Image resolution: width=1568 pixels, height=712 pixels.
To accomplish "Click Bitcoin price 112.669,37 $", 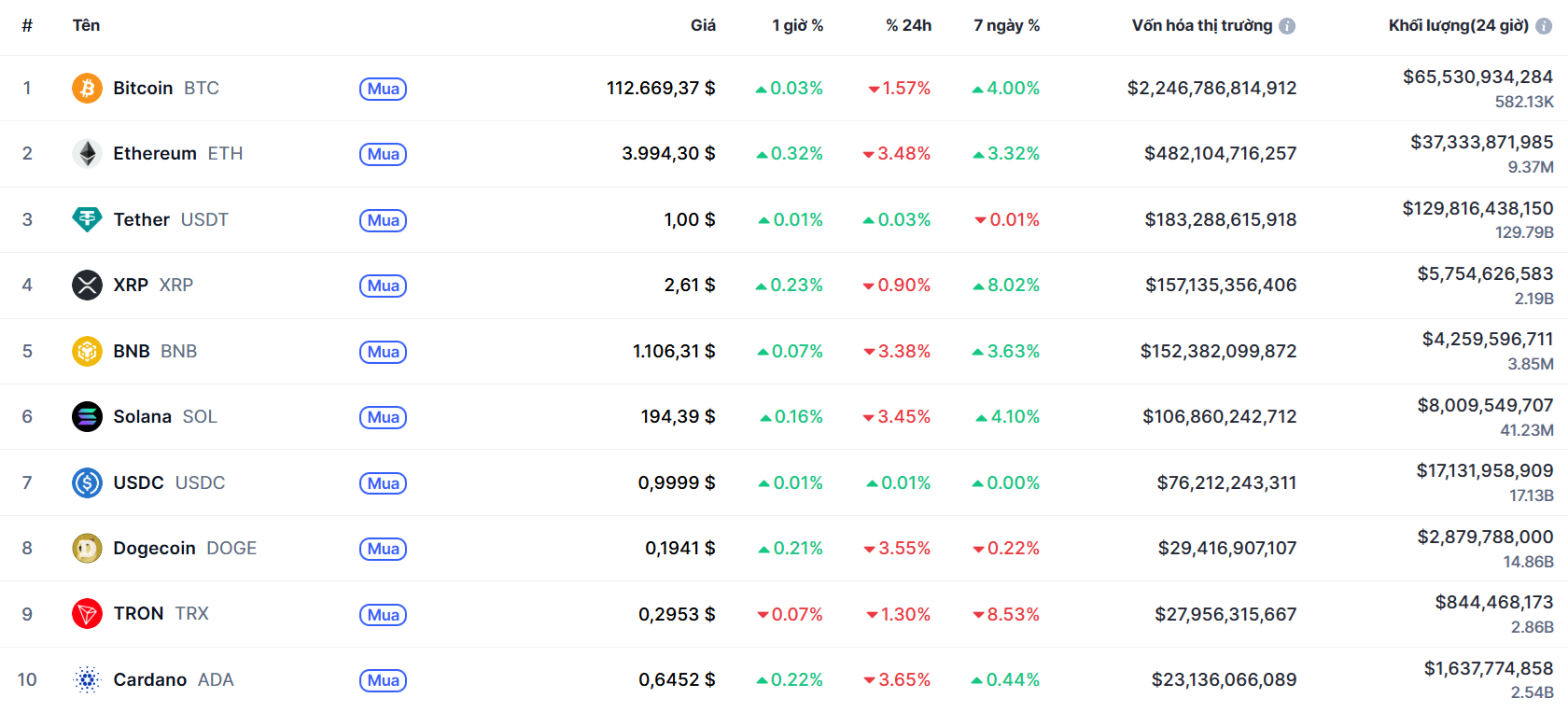I will click(661, 88).
